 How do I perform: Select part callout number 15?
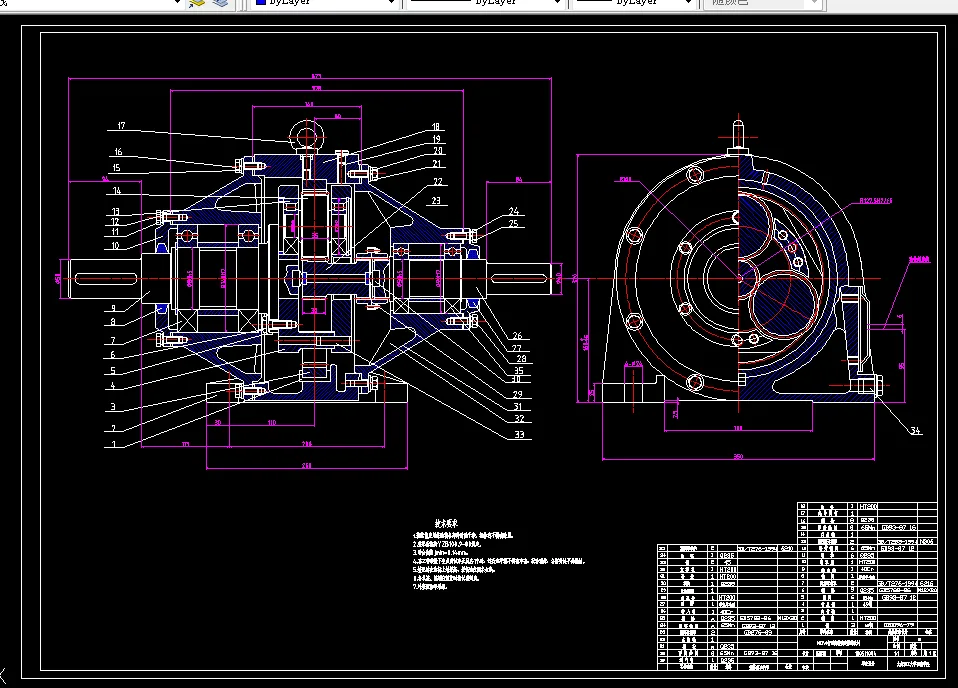(x=116, y=167)
